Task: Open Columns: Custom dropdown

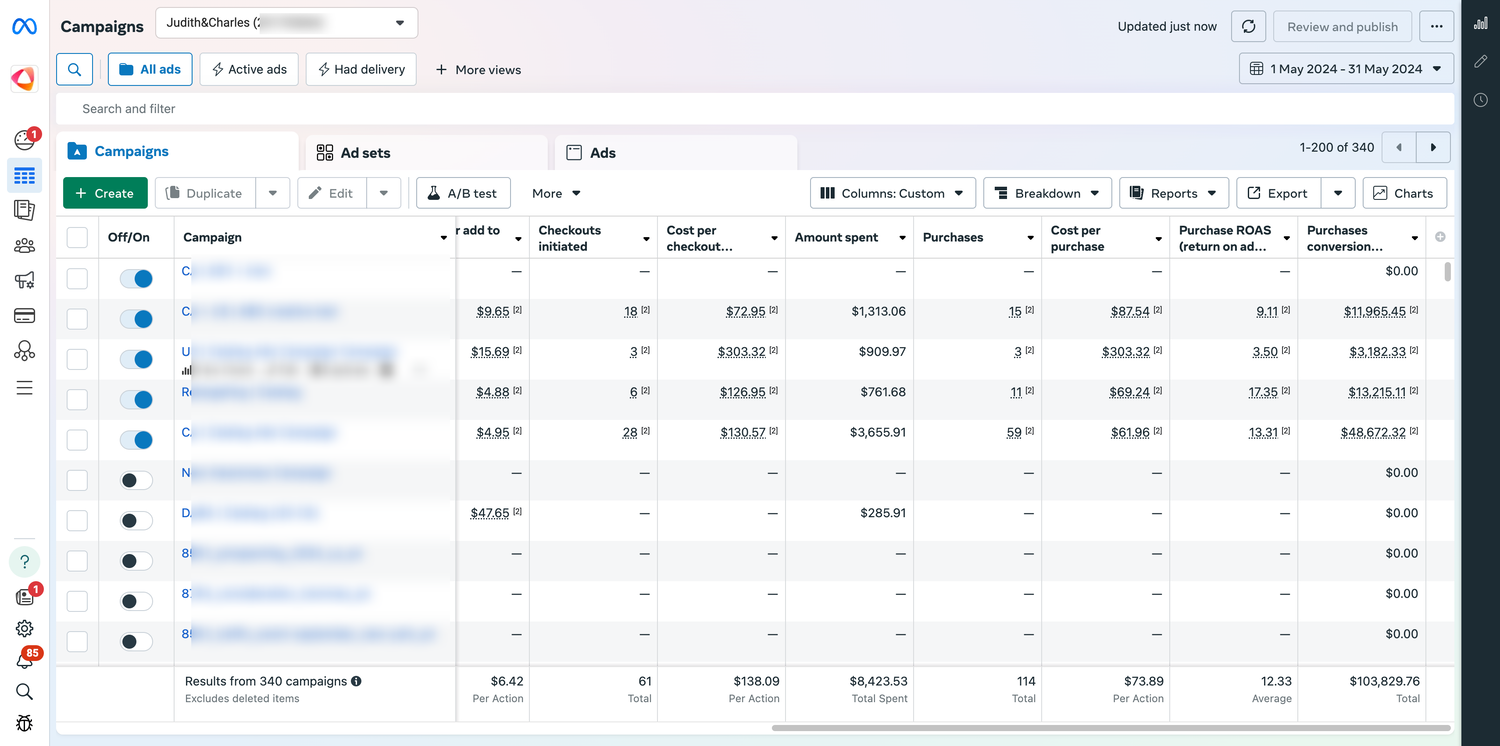Action: (x=892, y=193)
